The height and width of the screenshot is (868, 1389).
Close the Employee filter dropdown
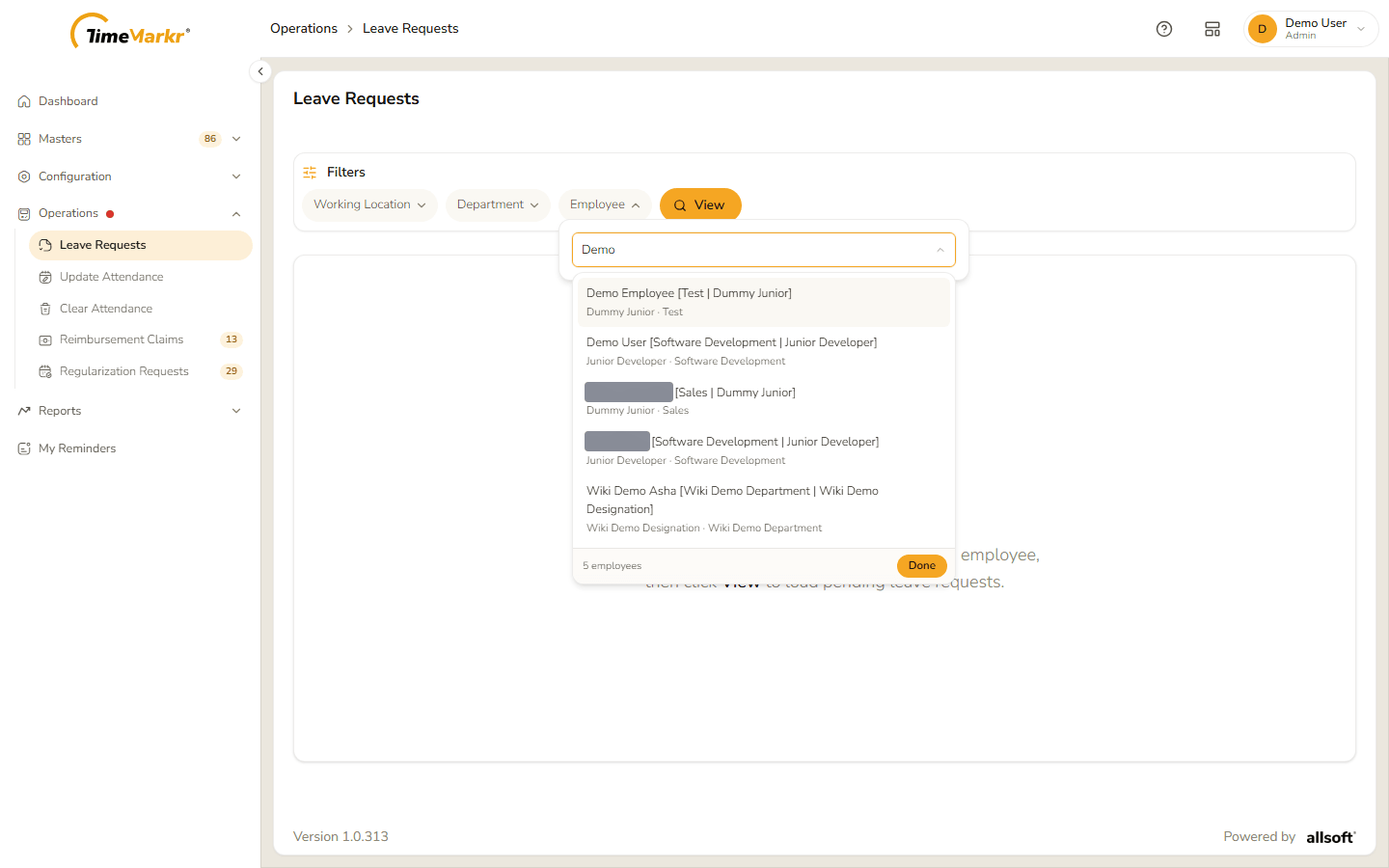pyautogui.click(x=605, y=204)
